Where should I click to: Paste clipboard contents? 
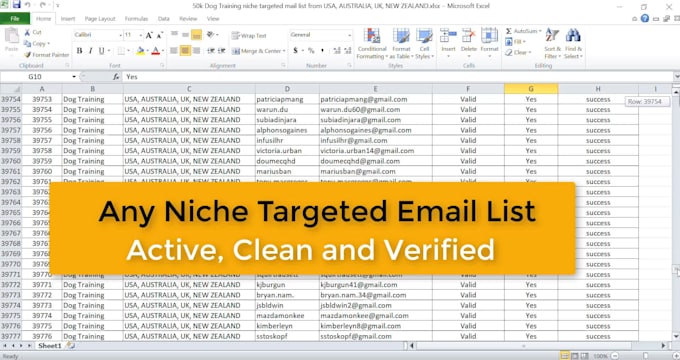11,40
